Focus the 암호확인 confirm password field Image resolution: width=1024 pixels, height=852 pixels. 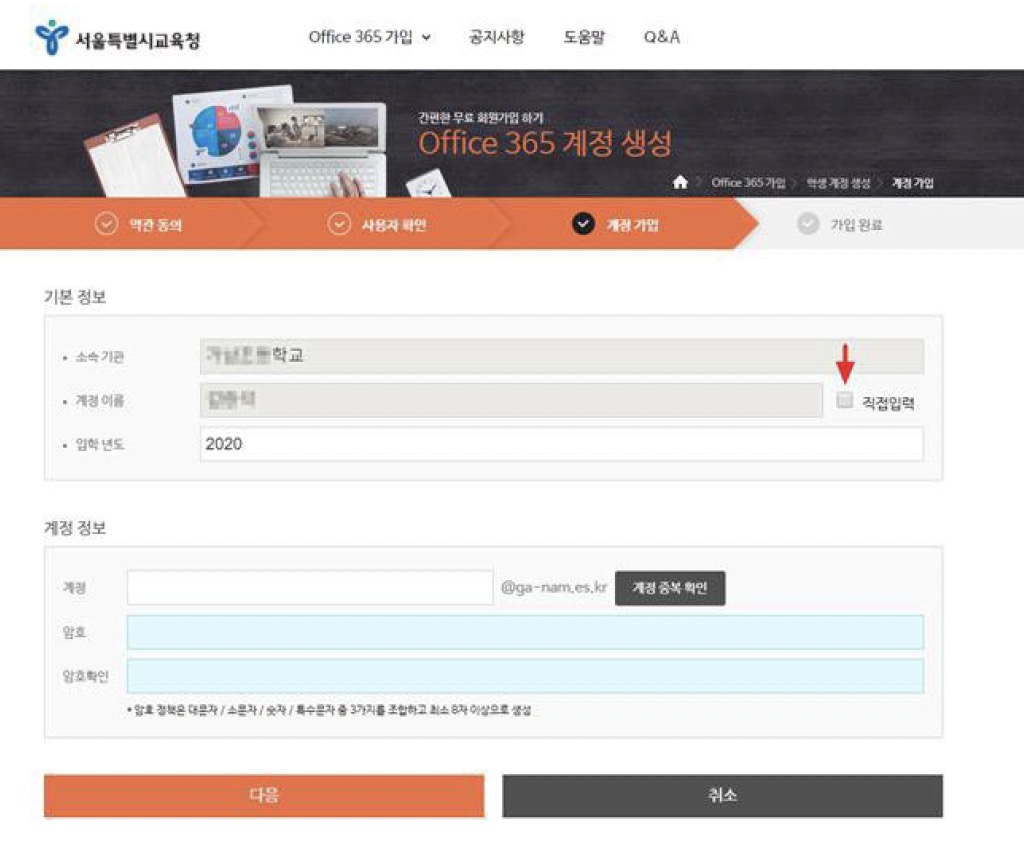525,676
